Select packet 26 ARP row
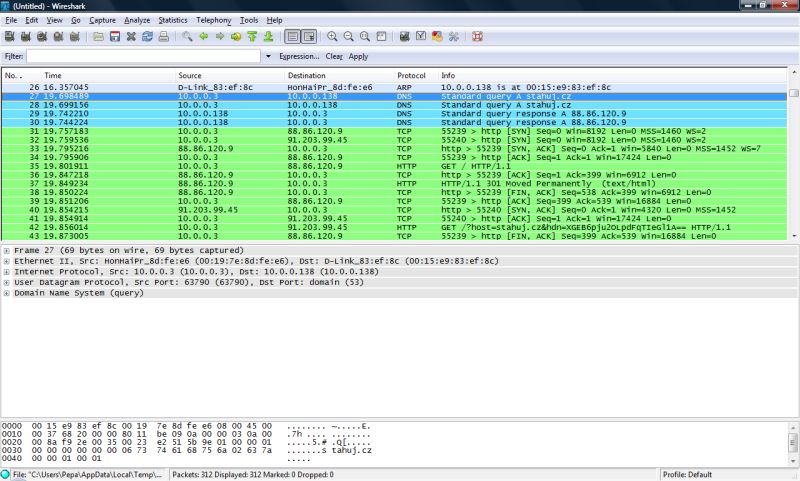This screenshot has height=481, width=800. (394, 87)
